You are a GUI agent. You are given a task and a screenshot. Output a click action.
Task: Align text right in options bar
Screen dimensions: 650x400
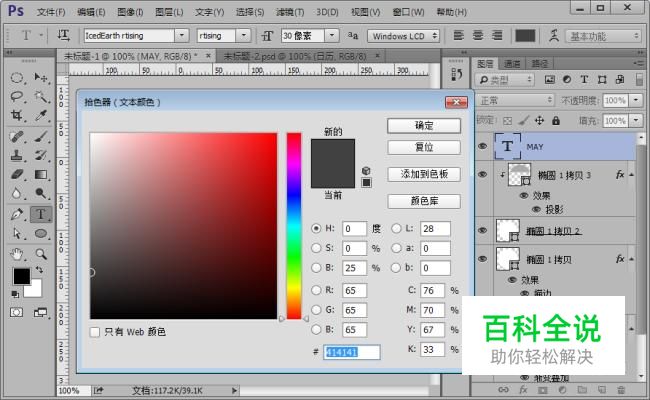pyautogui.click(x=497, y=36)
